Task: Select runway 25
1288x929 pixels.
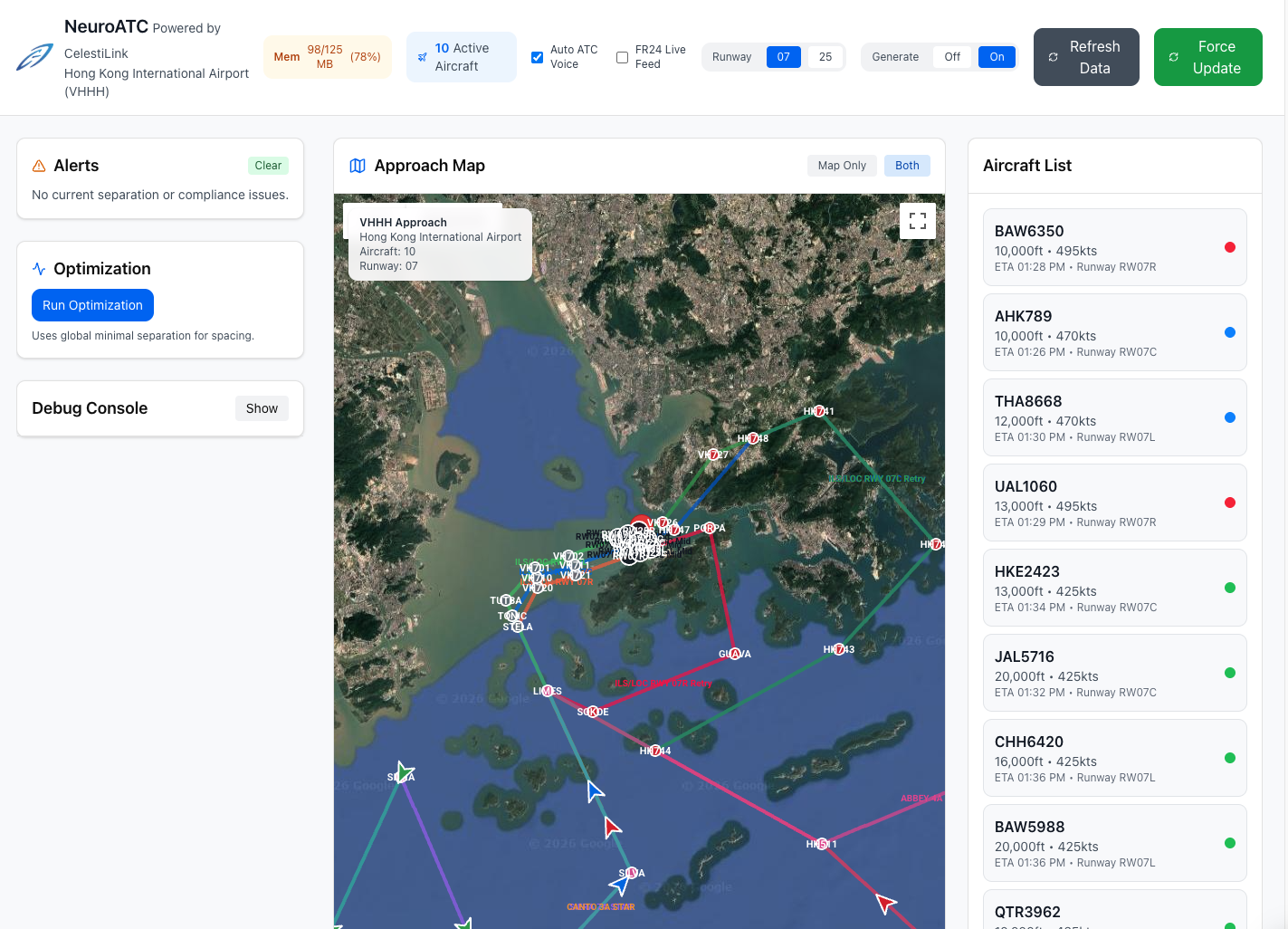Action: pos(825,57)
